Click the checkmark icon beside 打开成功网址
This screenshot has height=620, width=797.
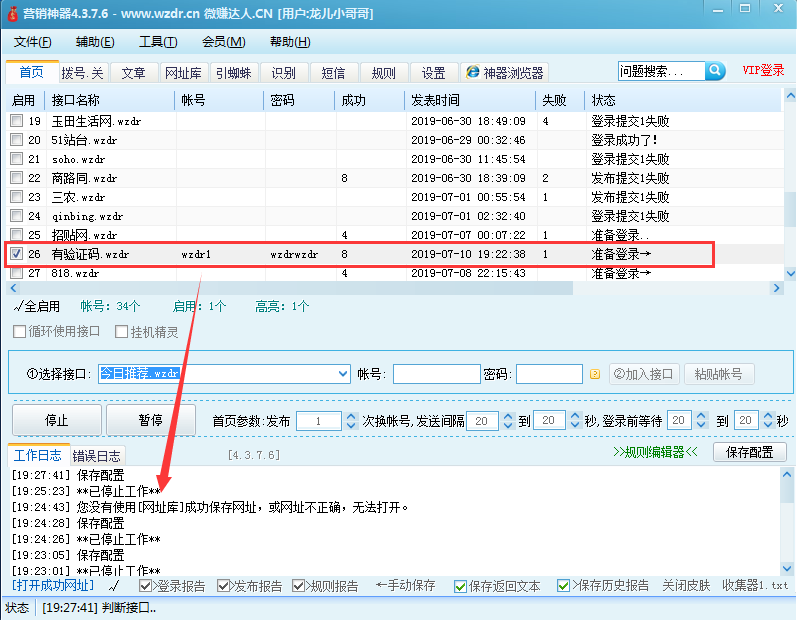tap(114, 586)
